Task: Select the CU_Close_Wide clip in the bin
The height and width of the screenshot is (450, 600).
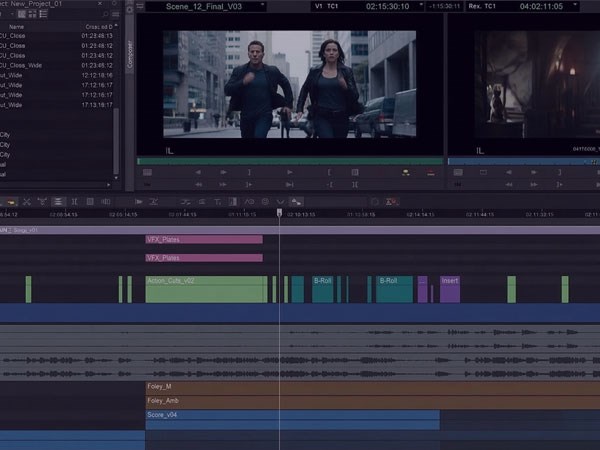Action: coord(20,64)
